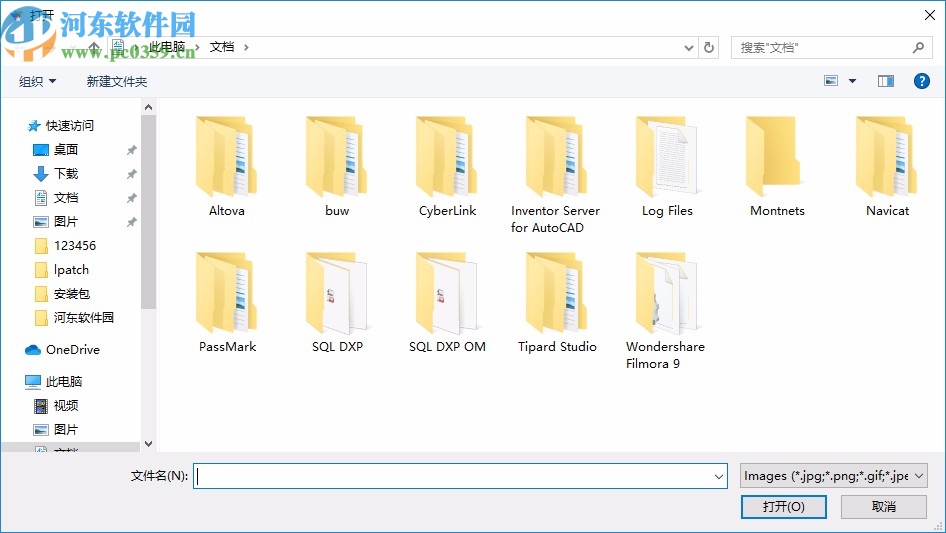Open the lpatch folder in sidebar

coord(71,270)
